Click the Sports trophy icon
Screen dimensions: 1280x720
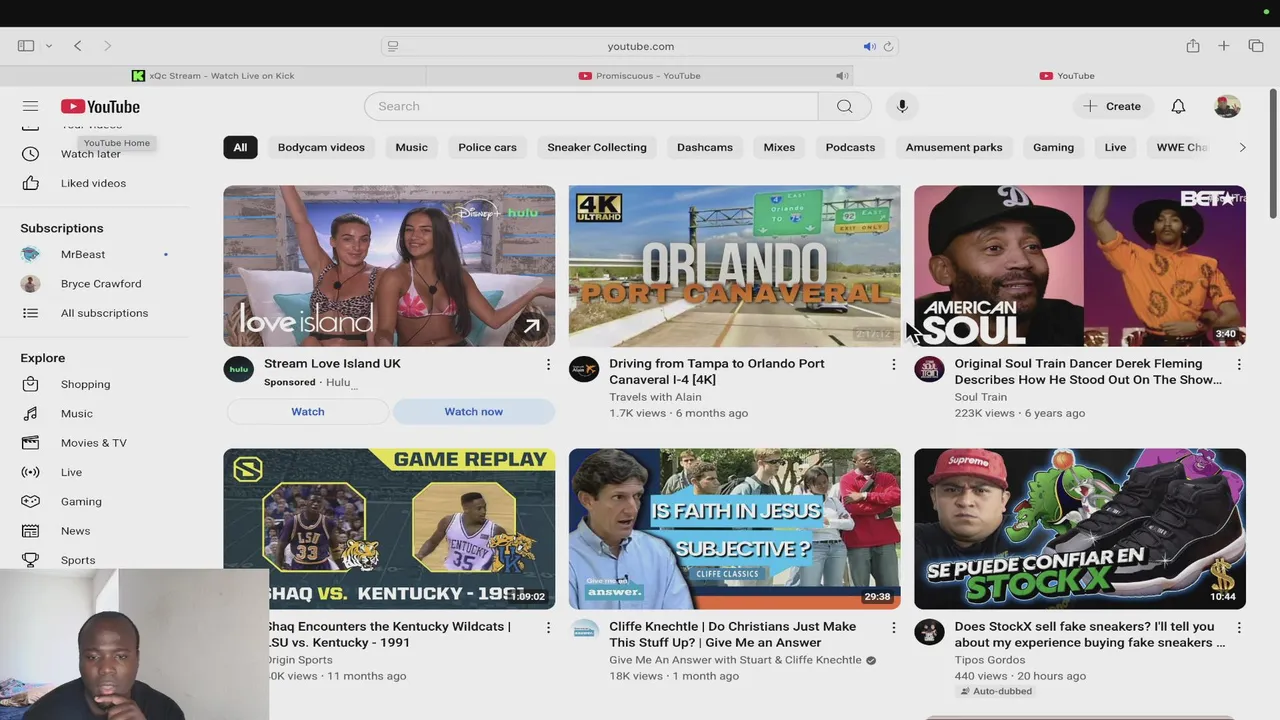click(31, 560)
